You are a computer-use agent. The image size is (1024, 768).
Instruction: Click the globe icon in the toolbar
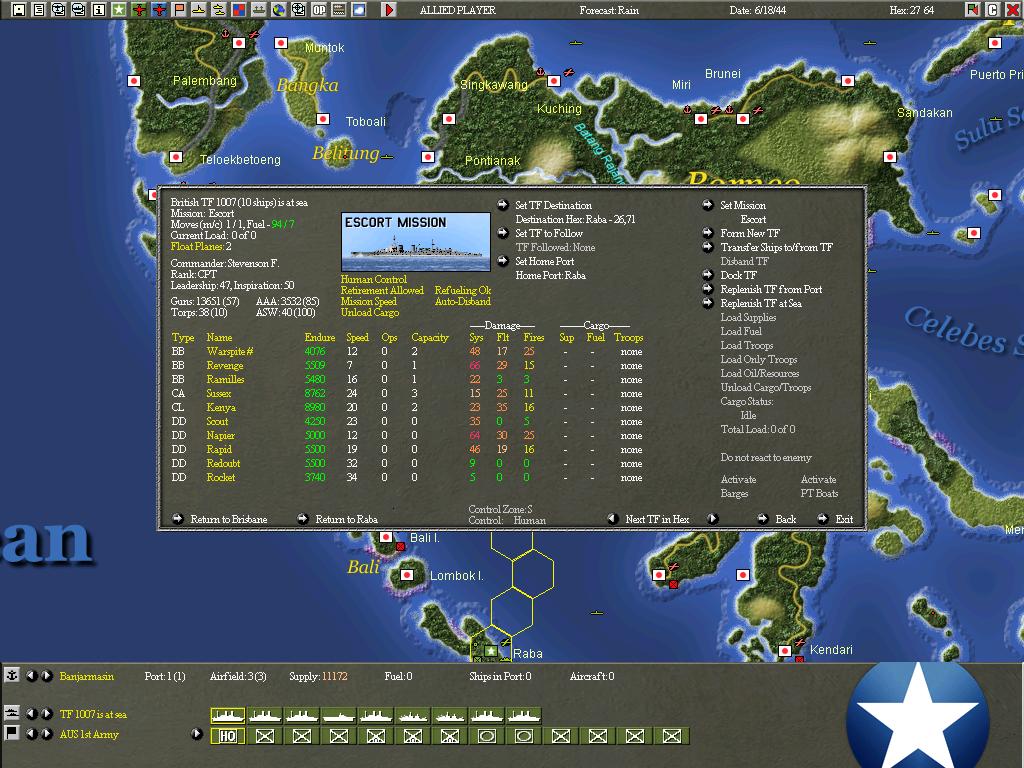[x=278, y=10]
